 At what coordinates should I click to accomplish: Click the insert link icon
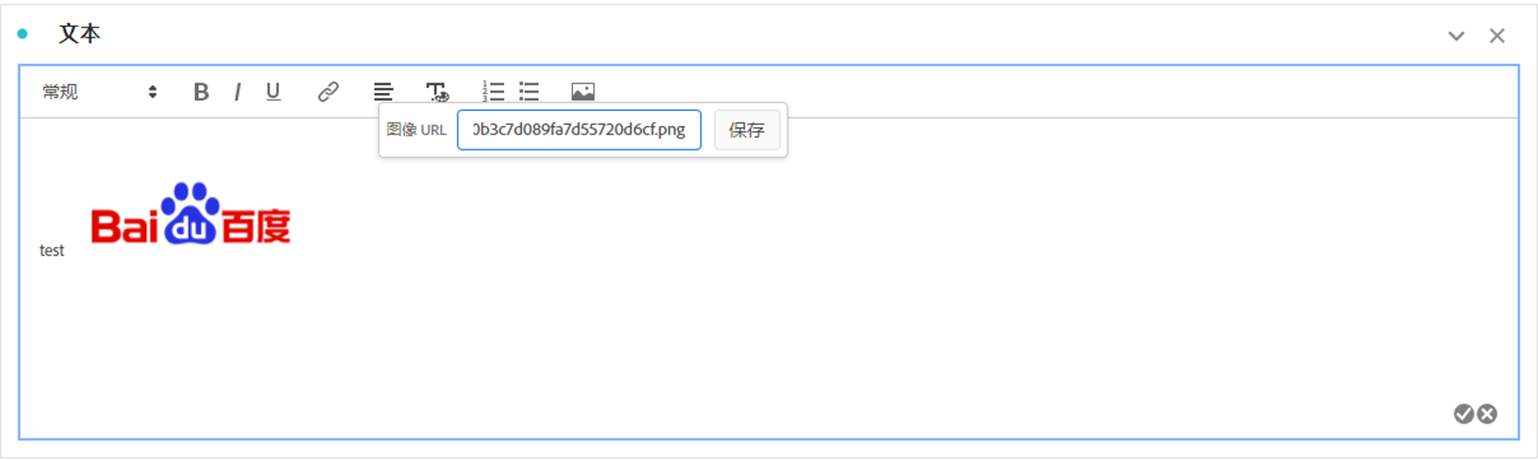tap(328, 92)
